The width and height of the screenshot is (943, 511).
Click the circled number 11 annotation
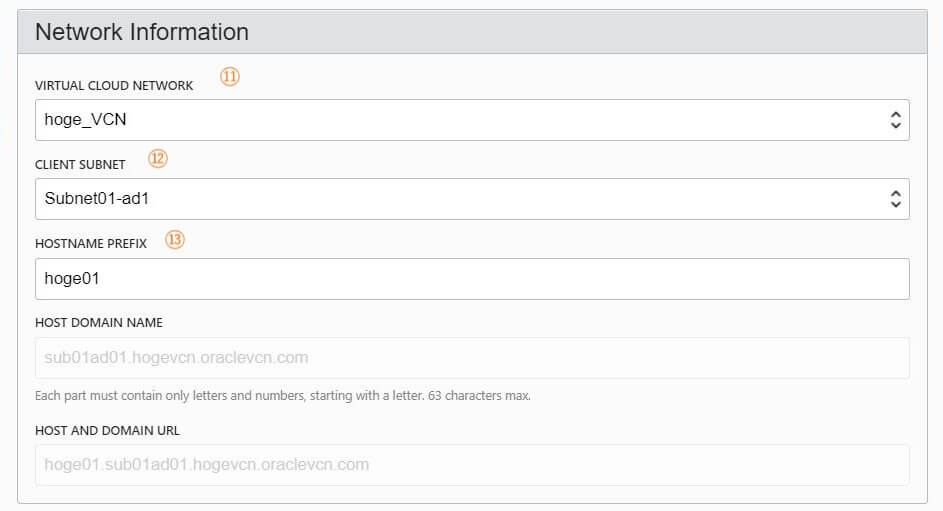230,76
